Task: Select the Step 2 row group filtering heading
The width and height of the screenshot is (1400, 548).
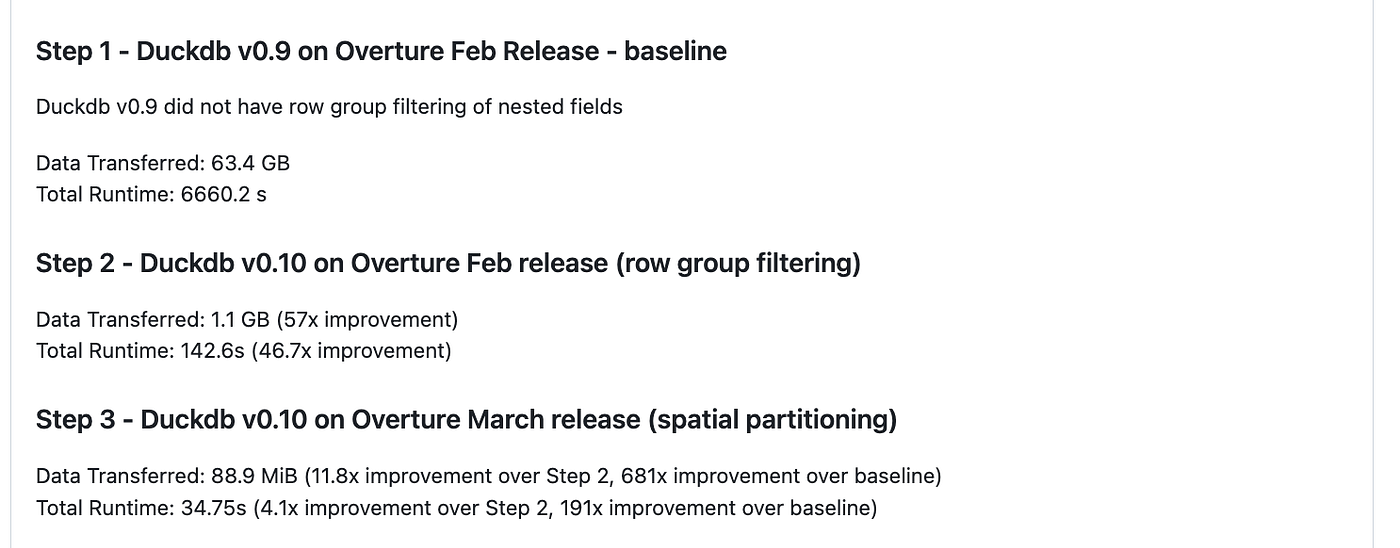Action: tap(448, 263)
